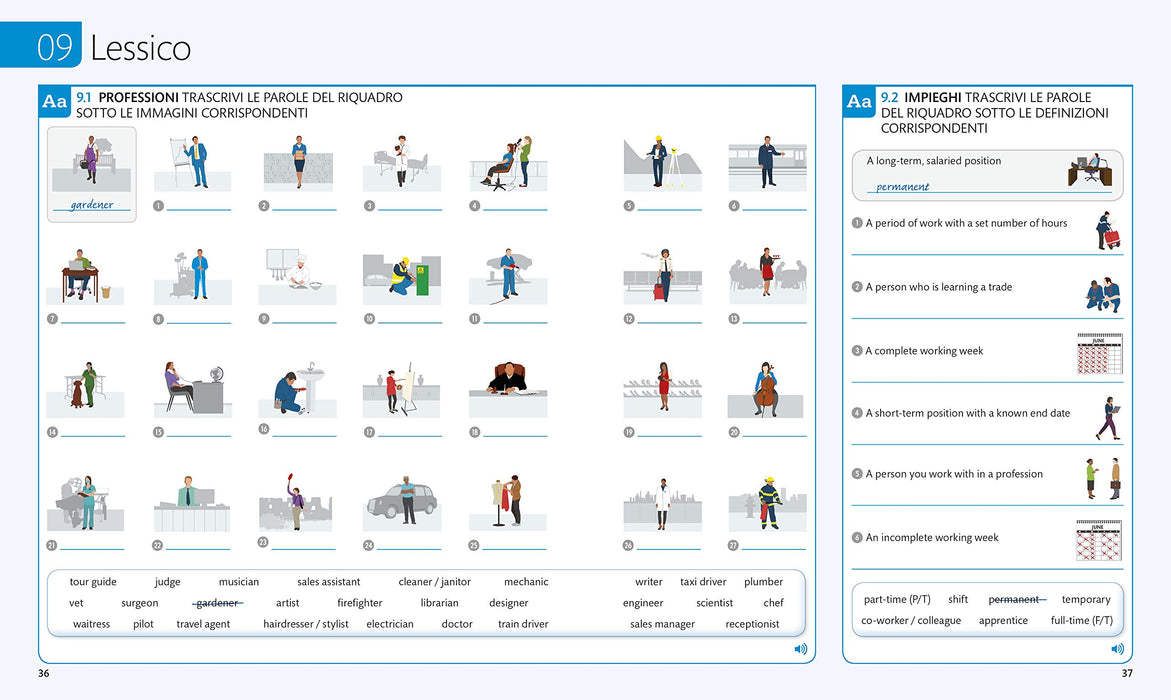The image size is (1171, 700).
Task: Play audio for jobs exercise 9.2
Action: (1117, 649)
